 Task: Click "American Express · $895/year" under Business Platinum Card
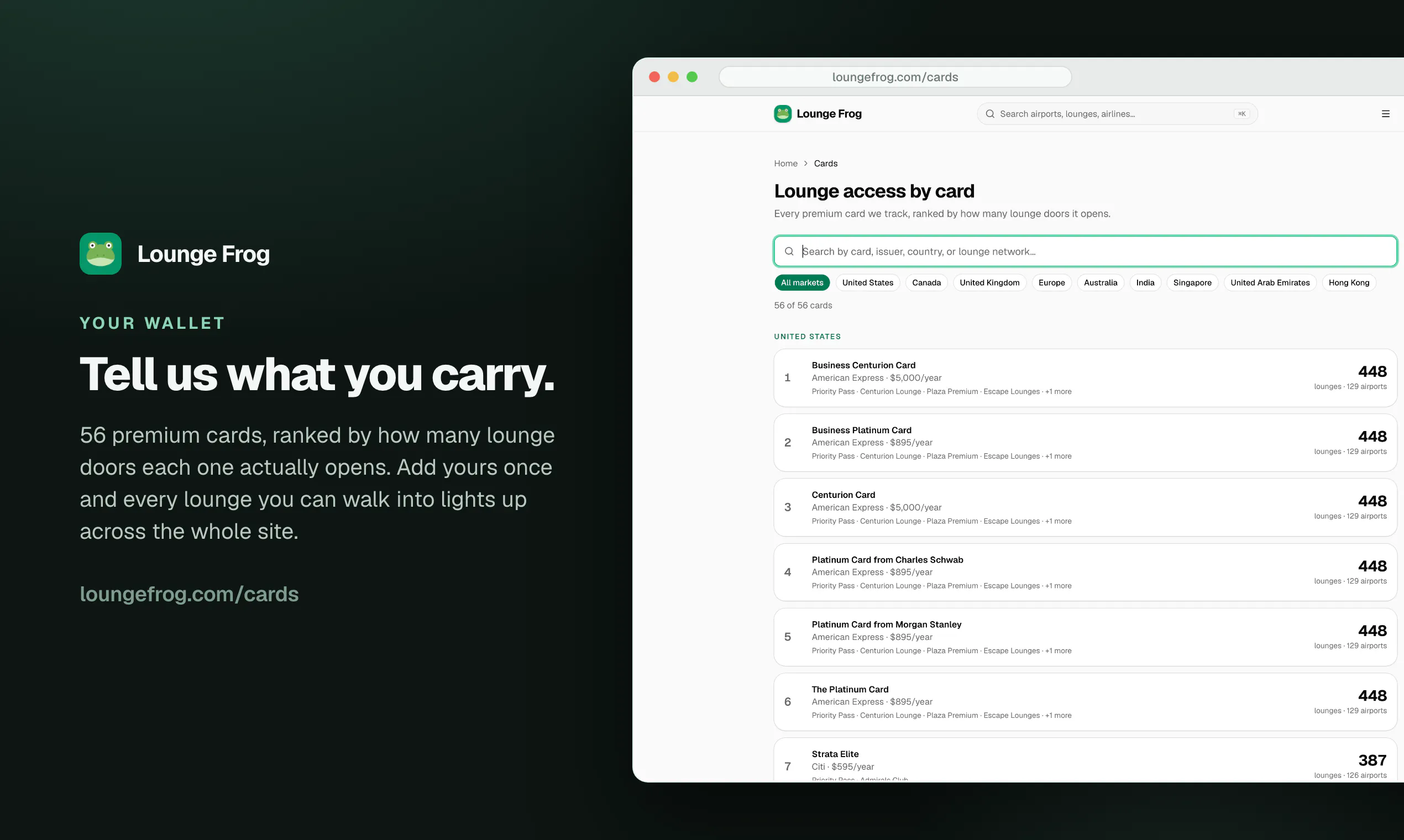point(872,443)
